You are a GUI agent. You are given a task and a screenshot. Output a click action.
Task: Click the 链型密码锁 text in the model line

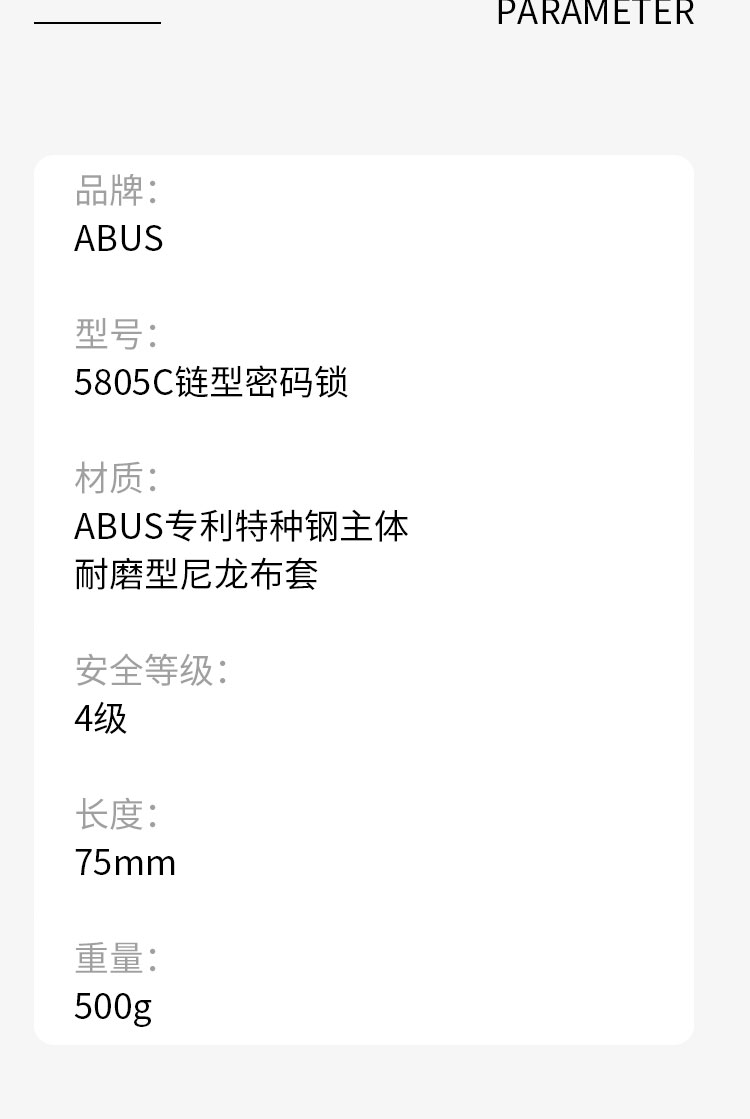tap(262, 383)
